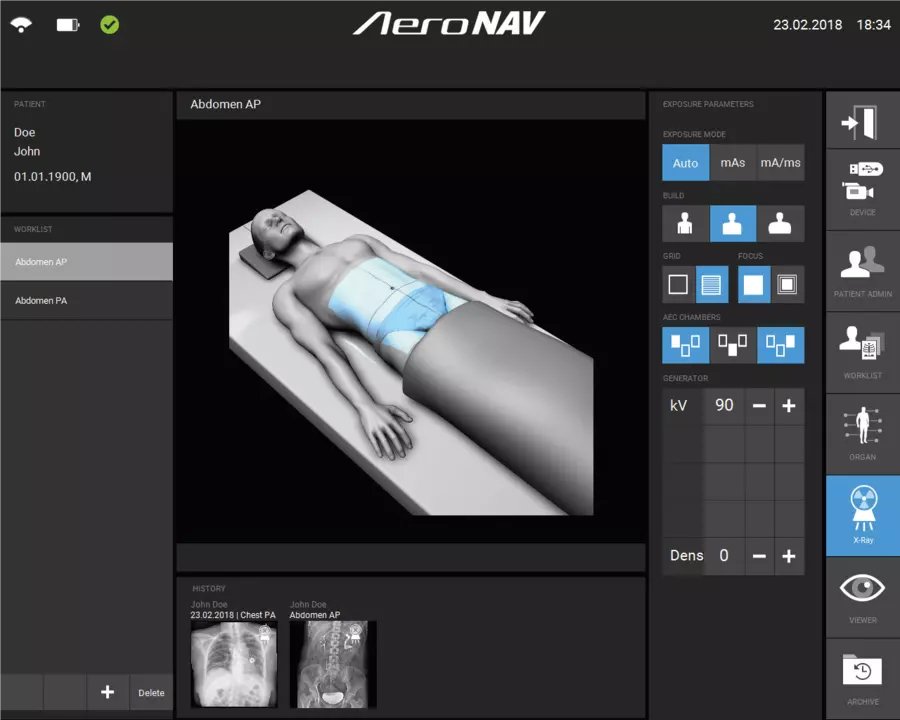Switch to mAs exposure mode
Screen dimensions: 900x720
(733, 162)
